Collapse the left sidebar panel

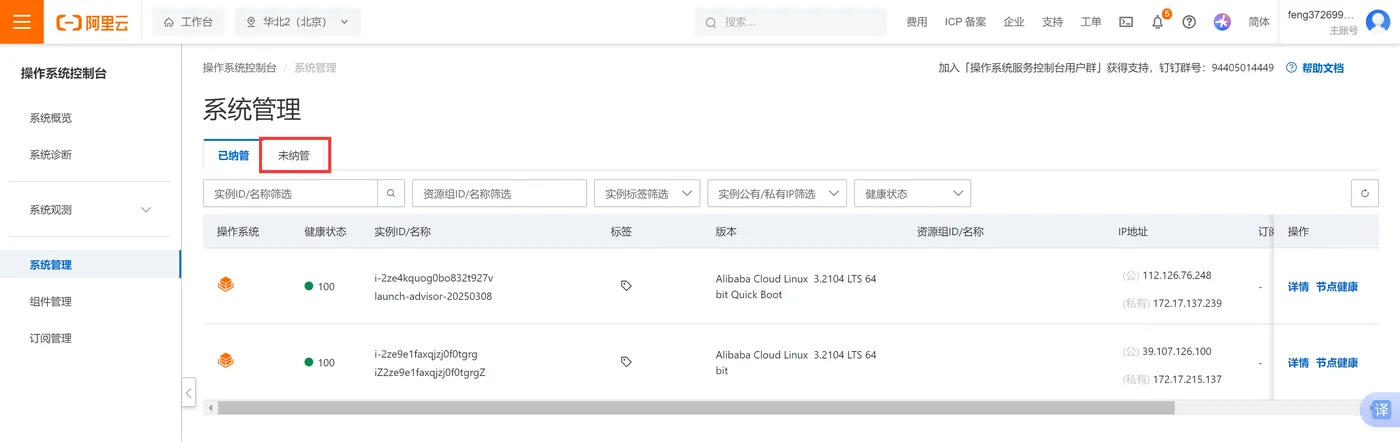point(189,392)
